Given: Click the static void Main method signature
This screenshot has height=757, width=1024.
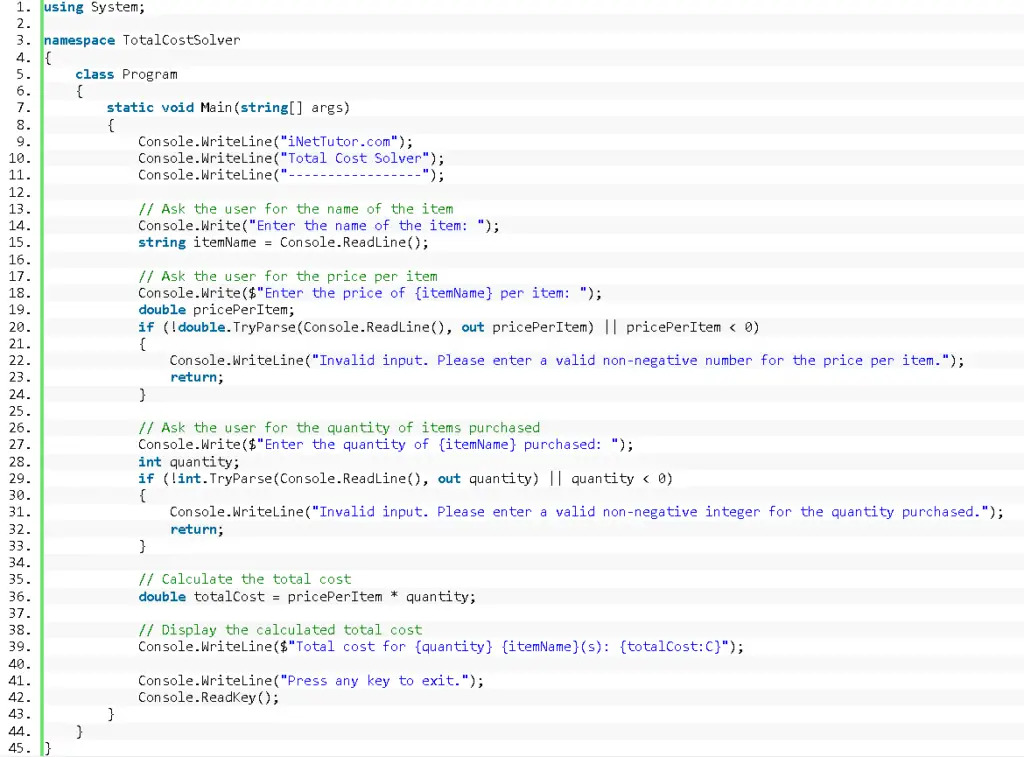Looking at the screenshot, I should (230, 107).
